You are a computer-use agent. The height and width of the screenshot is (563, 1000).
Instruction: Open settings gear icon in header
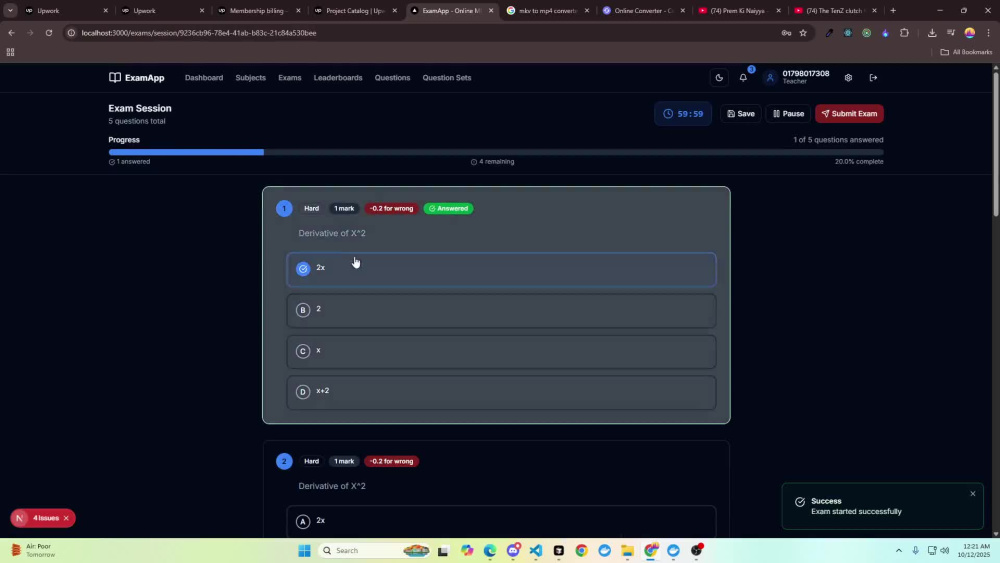[x=848, y=78]
